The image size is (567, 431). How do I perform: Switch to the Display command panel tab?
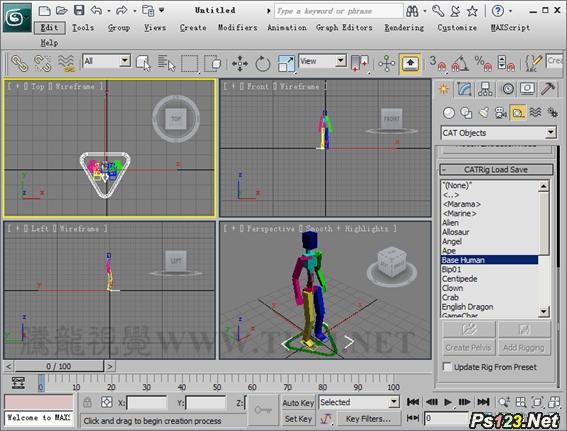point(528,89)
